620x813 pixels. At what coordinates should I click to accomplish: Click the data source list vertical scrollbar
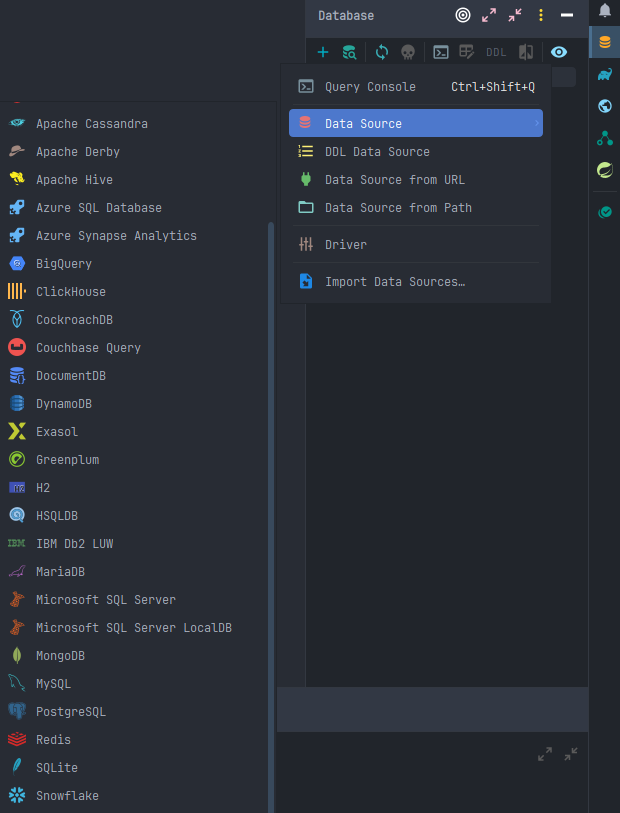click(x=271, y=517)
